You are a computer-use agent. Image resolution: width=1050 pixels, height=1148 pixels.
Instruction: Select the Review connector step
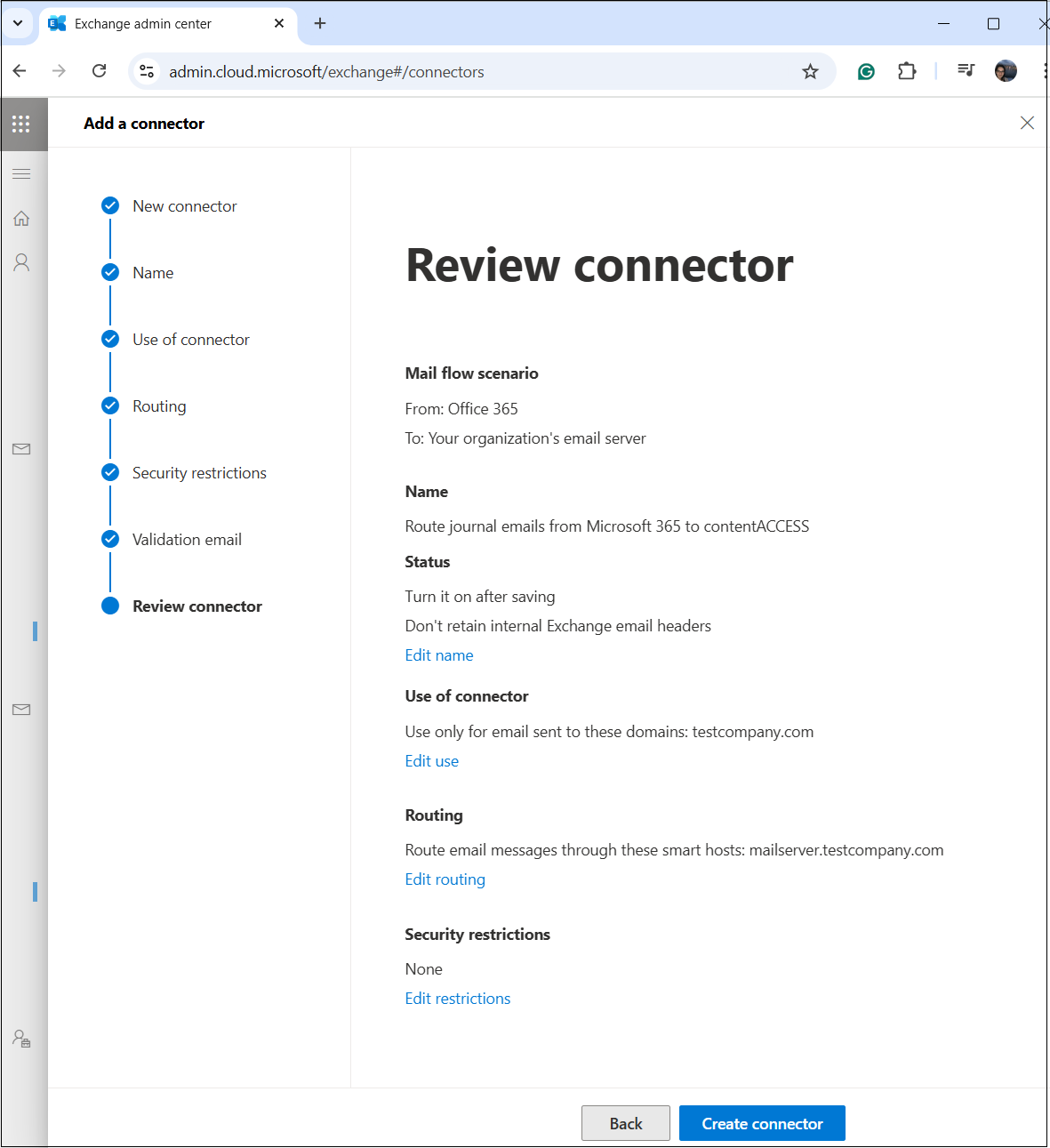point(197,606)
